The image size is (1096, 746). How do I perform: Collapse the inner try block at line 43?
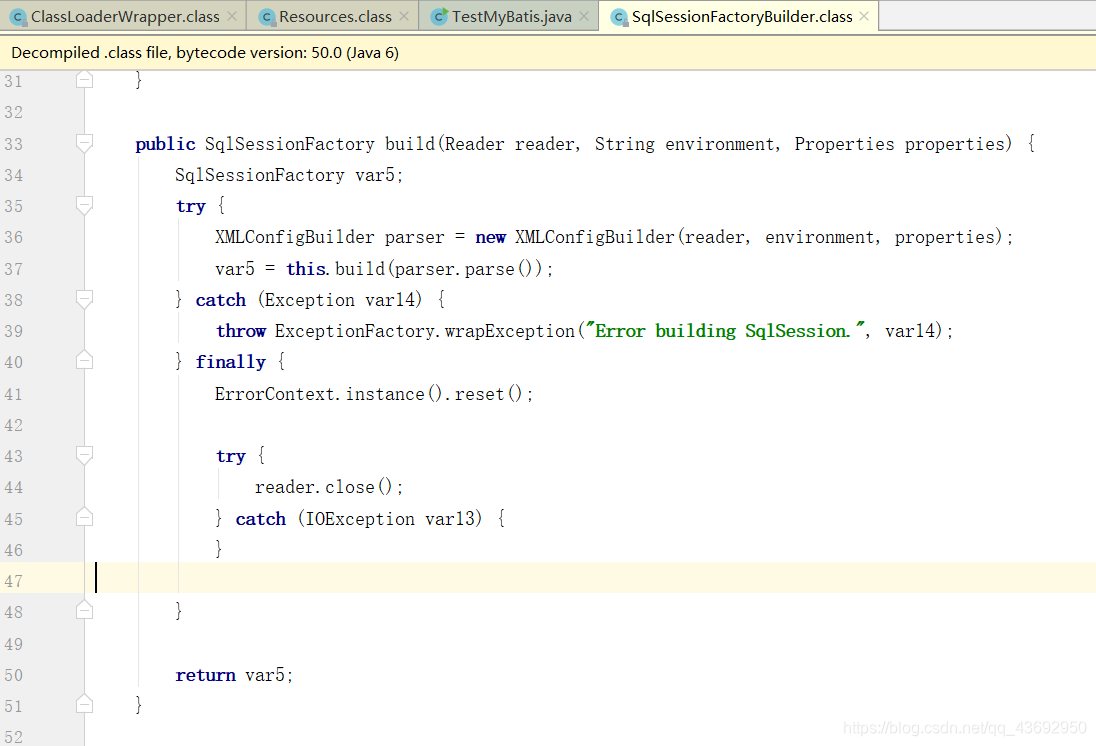[84, 456]
